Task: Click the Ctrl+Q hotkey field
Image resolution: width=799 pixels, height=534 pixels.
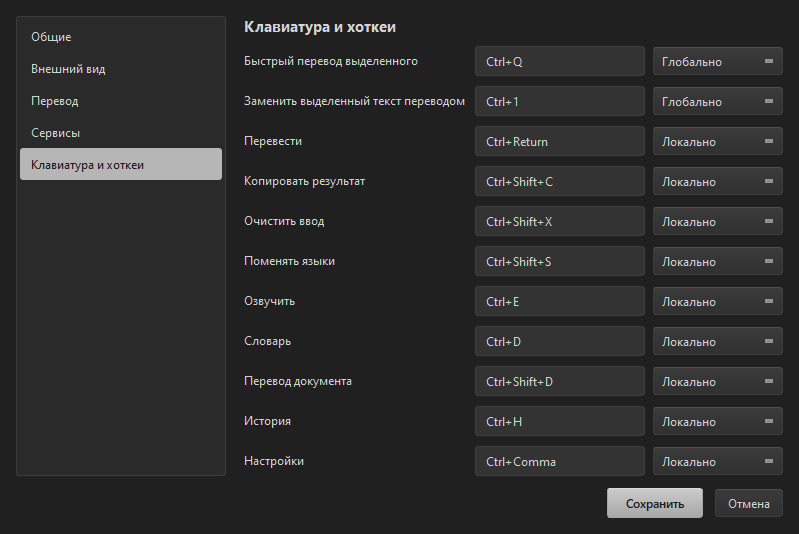Action: [560, 61]
